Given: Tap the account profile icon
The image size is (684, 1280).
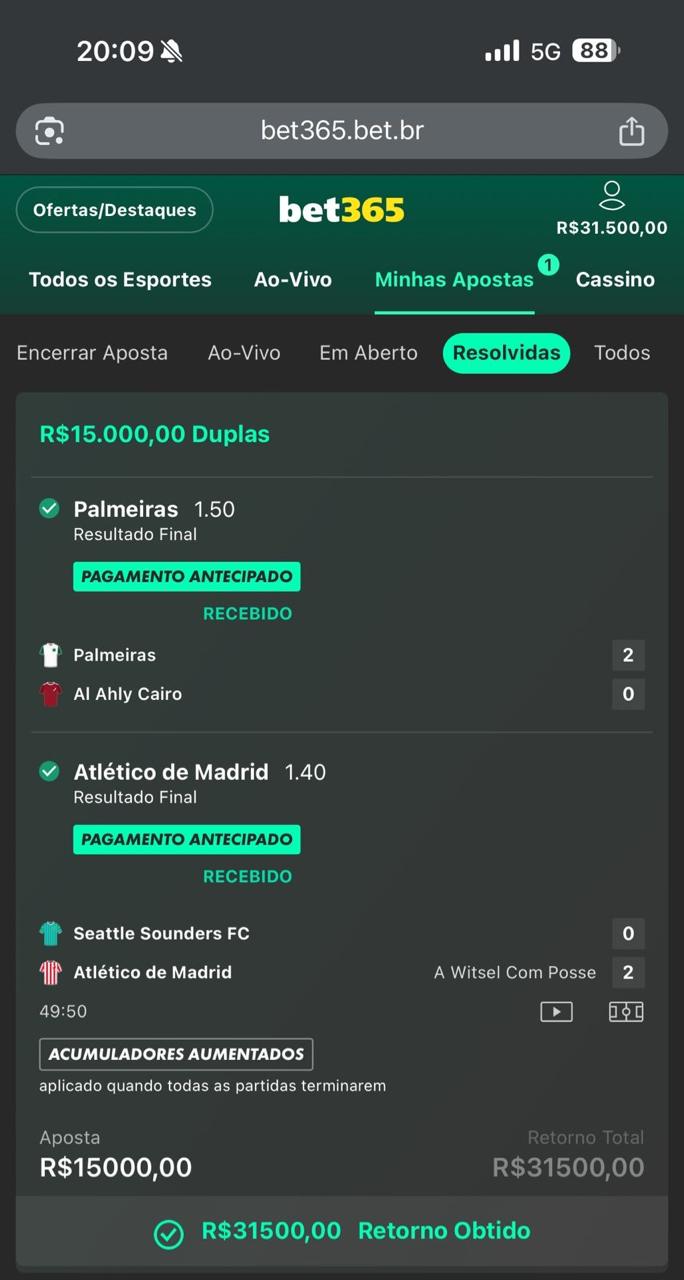Looking at the screenshot, I should 612,194.
